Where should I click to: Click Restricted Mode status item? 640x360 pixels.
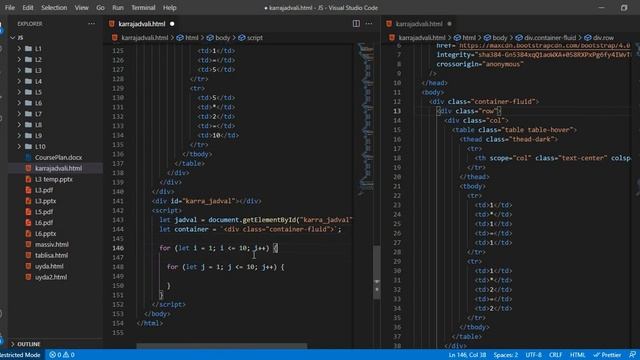pyautogui.click(x=20, y=355)
